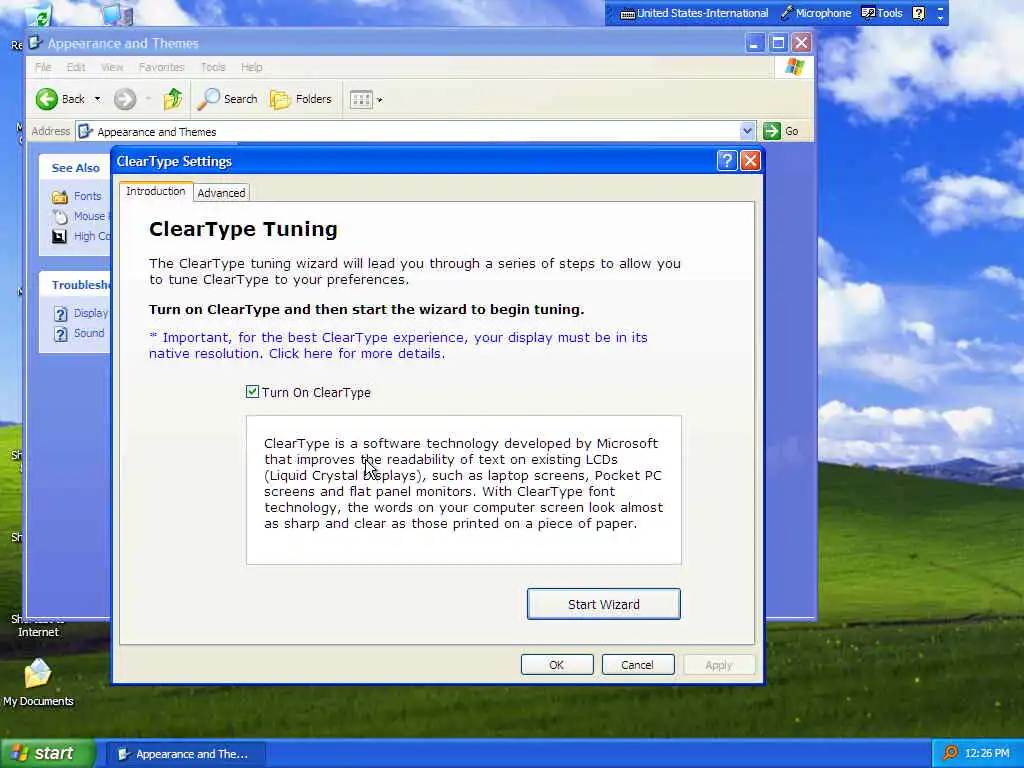The height and width of the screenshot is (768, 1024).
Task: Open Display troubleshooter help icon
Action: [x=60, y=313]
